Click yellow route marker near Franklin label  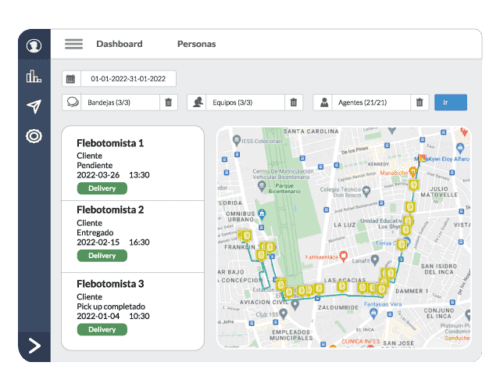[x=261, y=255]
